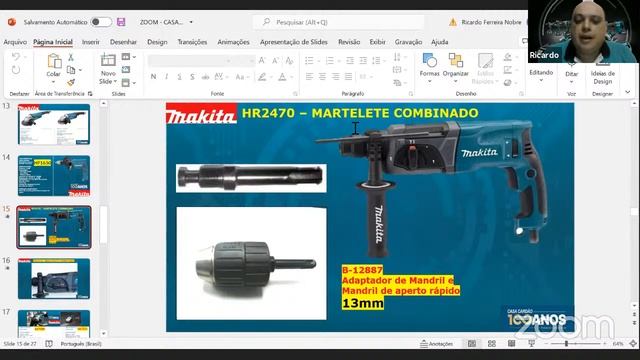Click the font color A icon
Screen dimensions: 640x360
[282, 77]
